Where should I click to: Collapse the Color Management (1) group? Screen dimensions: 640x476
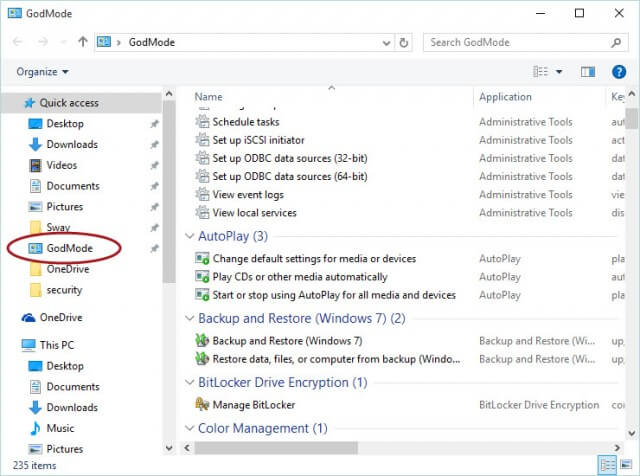[x=189, y=428]
